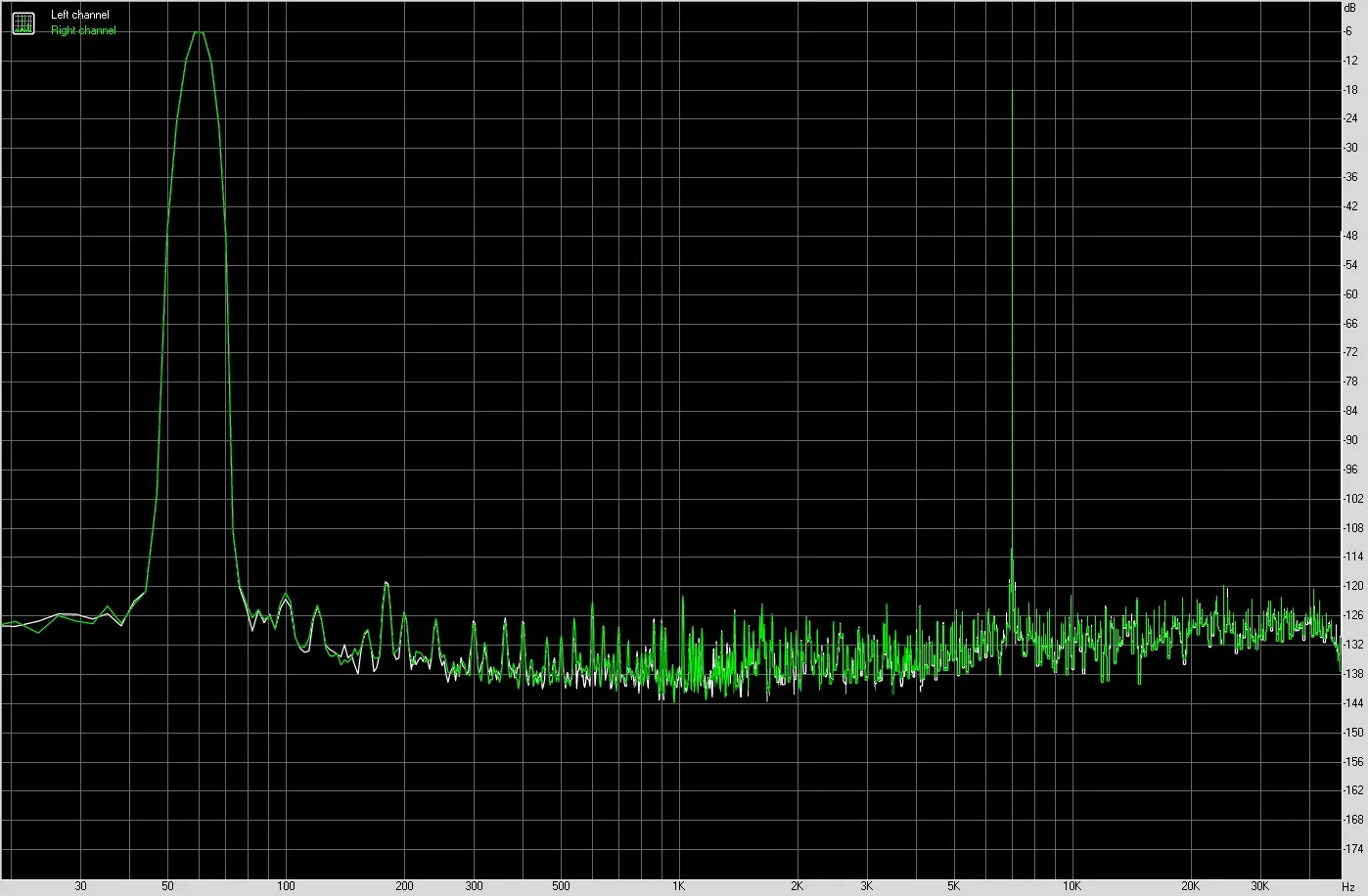The width and height of the screenshot is (1368, 896).
Task: Click the "-114" level axis label
Action: [x=1353, y=557]
